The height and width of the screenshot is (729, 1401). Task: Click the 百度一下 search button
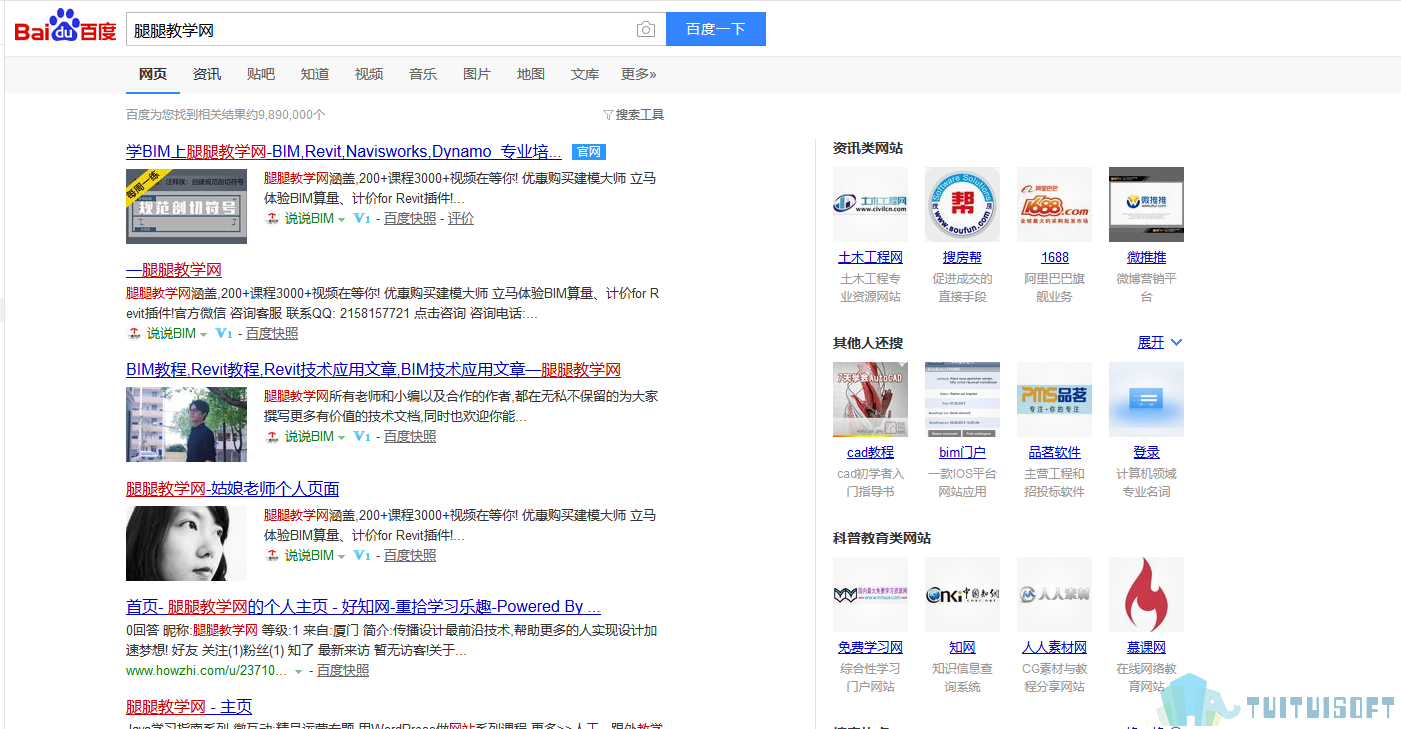coord(716,29)
